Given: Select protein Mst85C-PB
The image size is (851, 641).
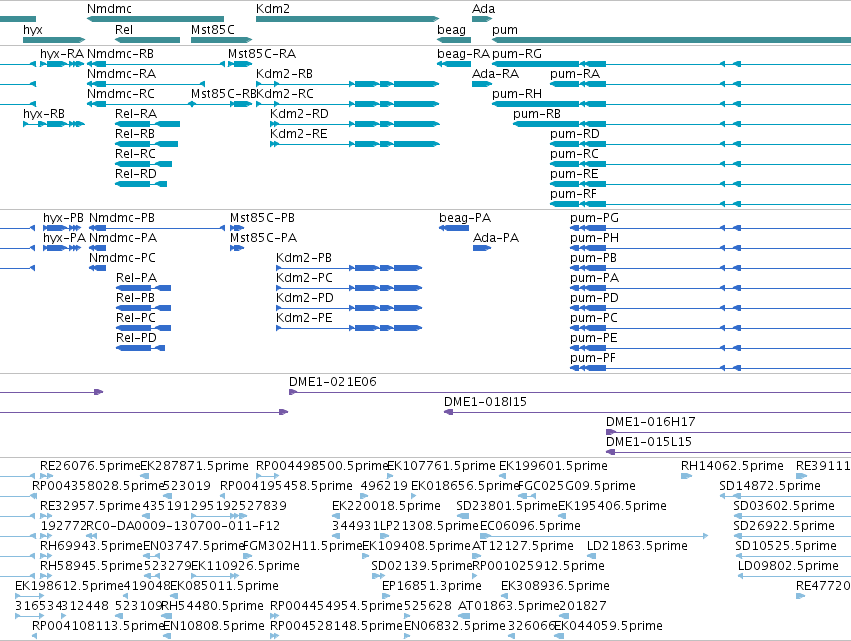Looking at the screenshot, I should click(x=262, y=218).
